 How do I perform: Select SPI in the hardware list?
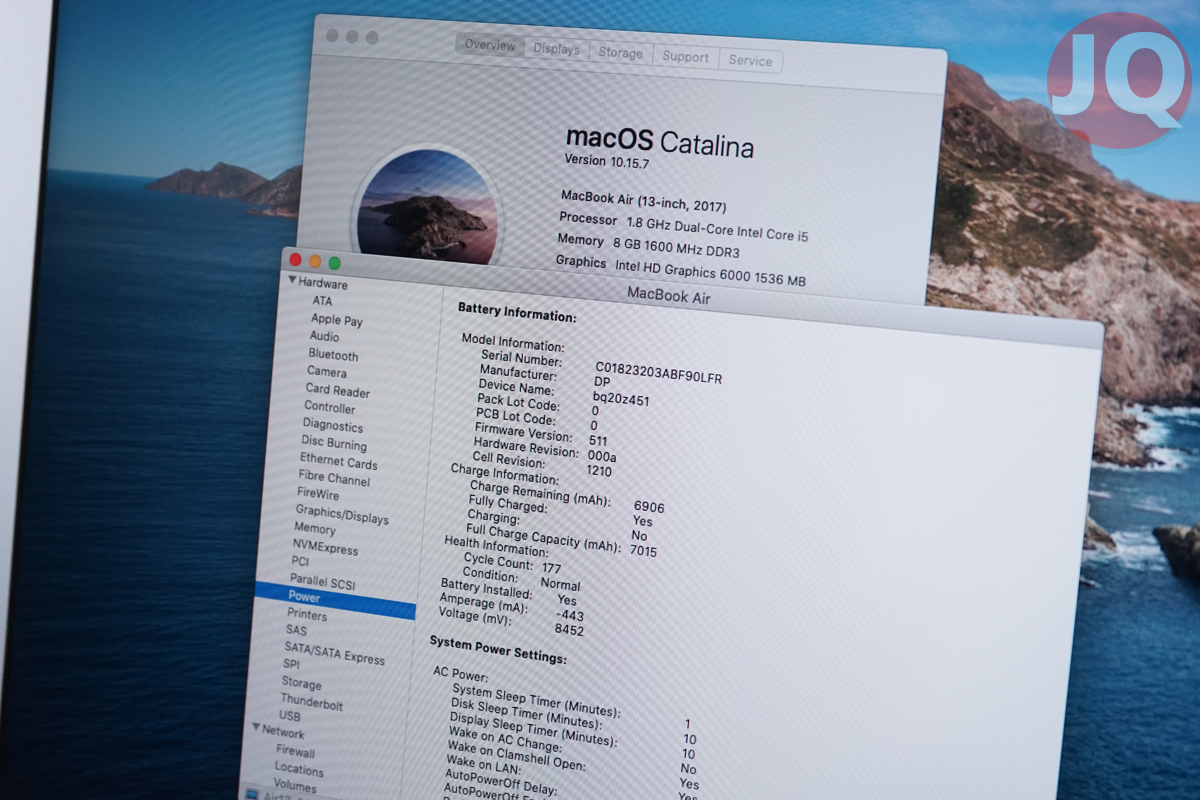click(x=291, y=664)
